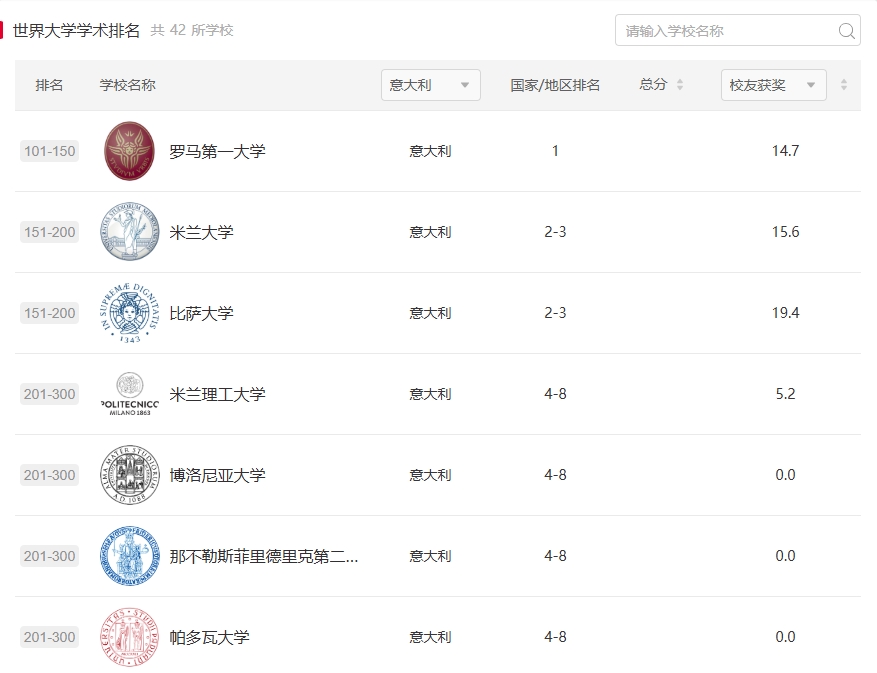877x673 pixels.
Task: Click 意大利 country cell in 比萨大学 row
Action: click(430, 313)
